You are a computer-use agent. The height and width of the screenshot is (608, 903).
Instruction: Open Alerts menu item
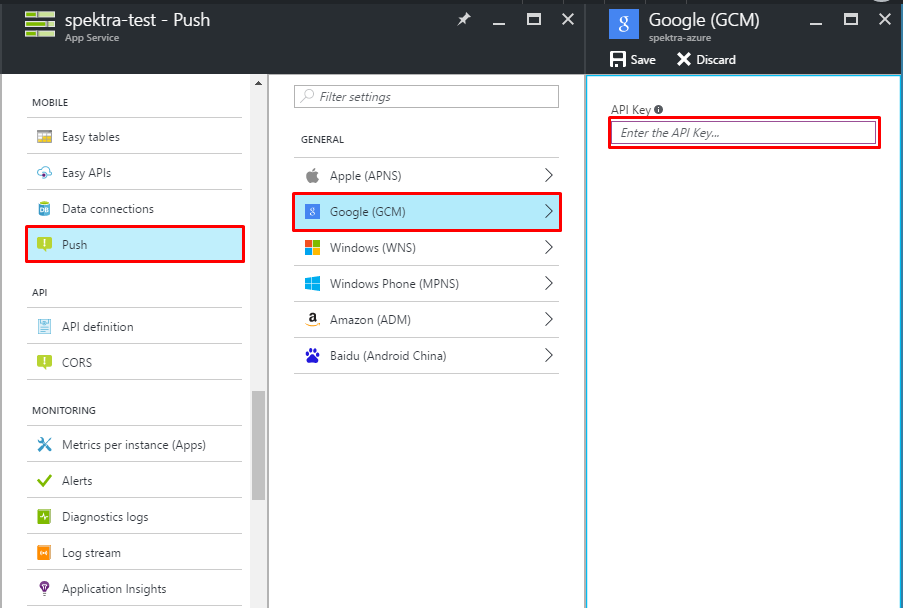click(134, 480)
